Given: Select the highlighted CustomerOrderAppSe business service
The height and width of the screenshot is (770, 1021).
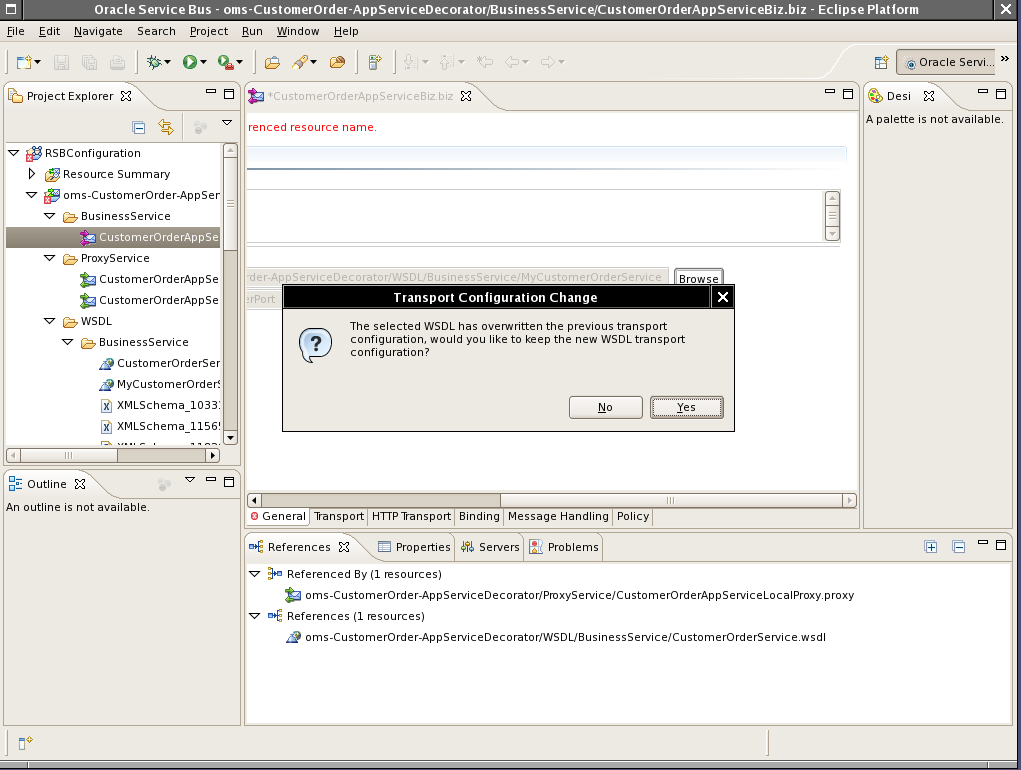Looking at the screenshot, I should pos(150,237).
